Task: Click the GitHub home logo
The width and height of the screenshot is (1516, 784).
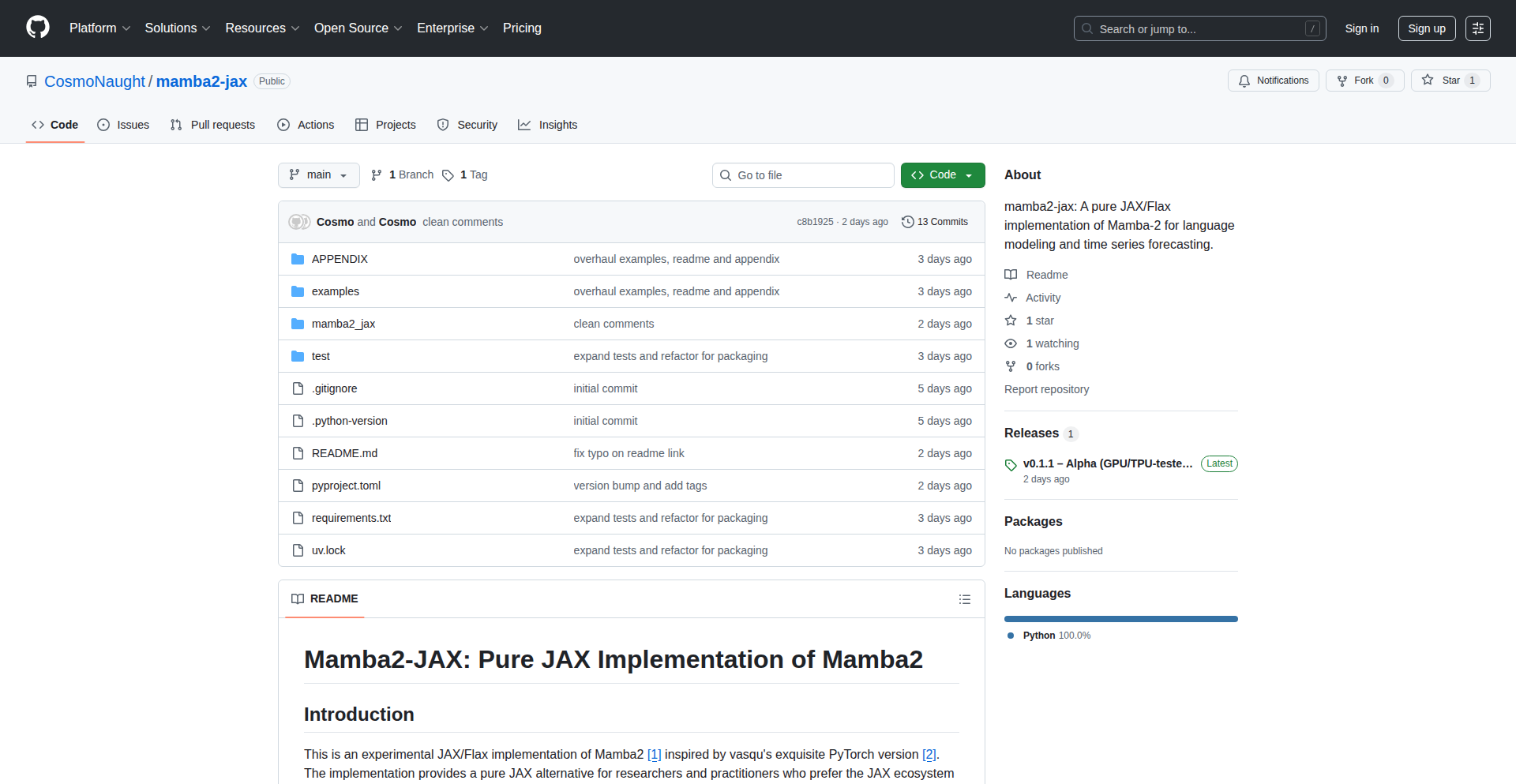Action: 36,28
